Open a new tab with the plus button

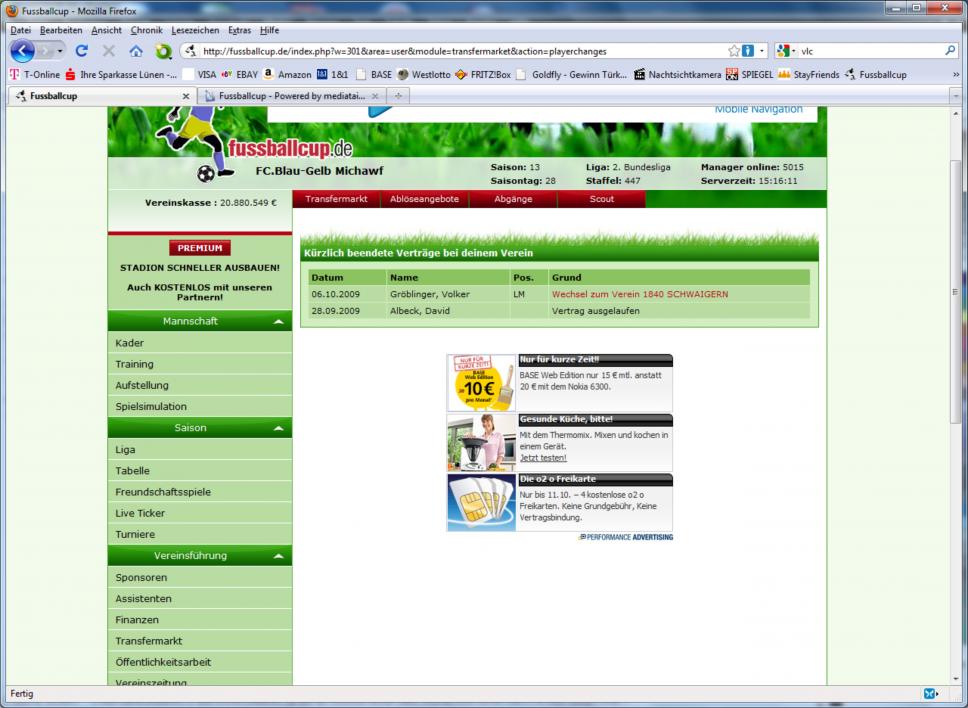pyautogui.click(x=399, y=96)
